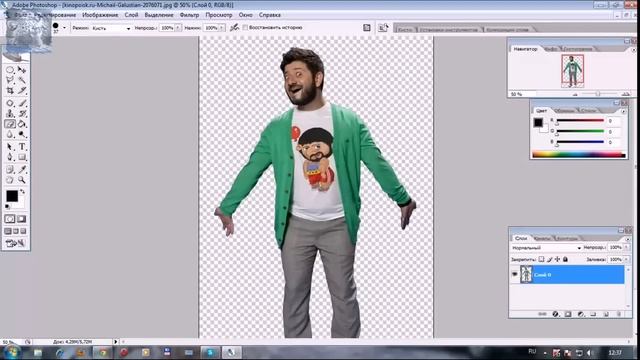Open foreground color swatch in toolbox
The image size is (640, 360).
tap(12, 196)
